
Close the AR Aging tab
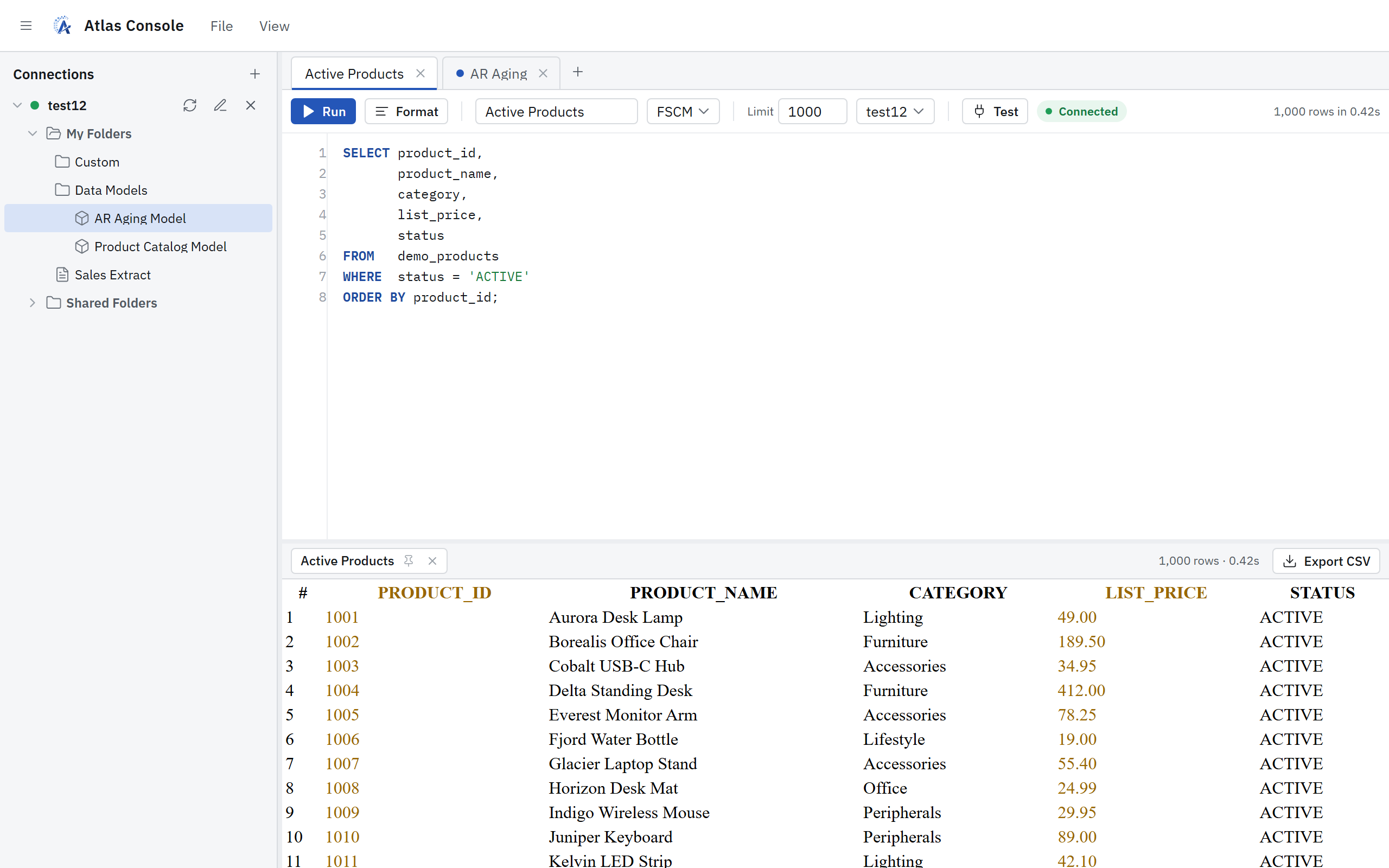coord(543,73)
